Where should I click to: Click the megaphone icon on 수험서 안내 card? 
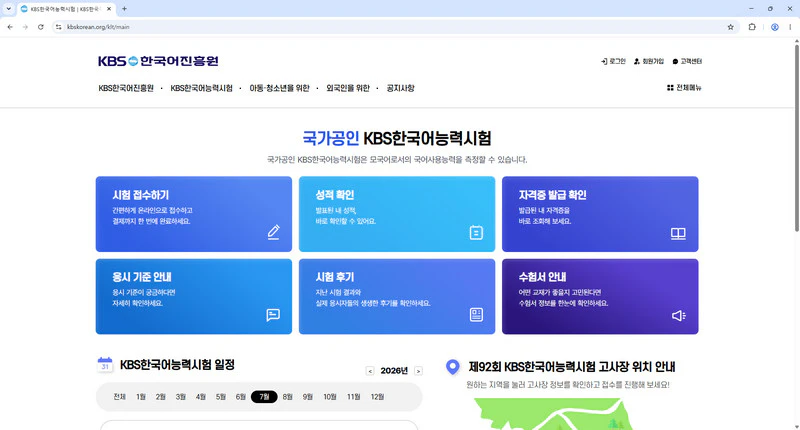point(679,316)
